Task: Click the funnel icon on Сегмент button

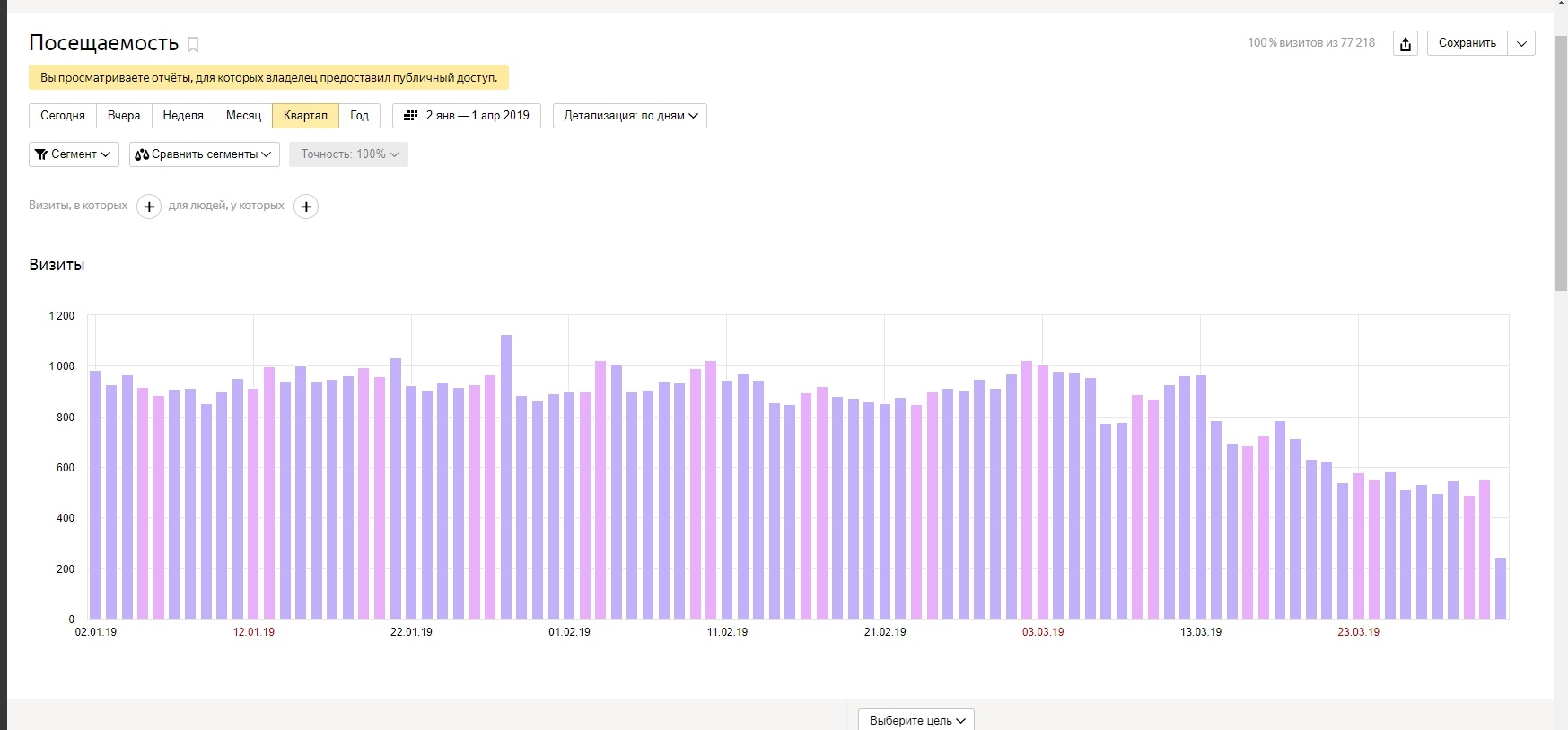Action: 41,154
